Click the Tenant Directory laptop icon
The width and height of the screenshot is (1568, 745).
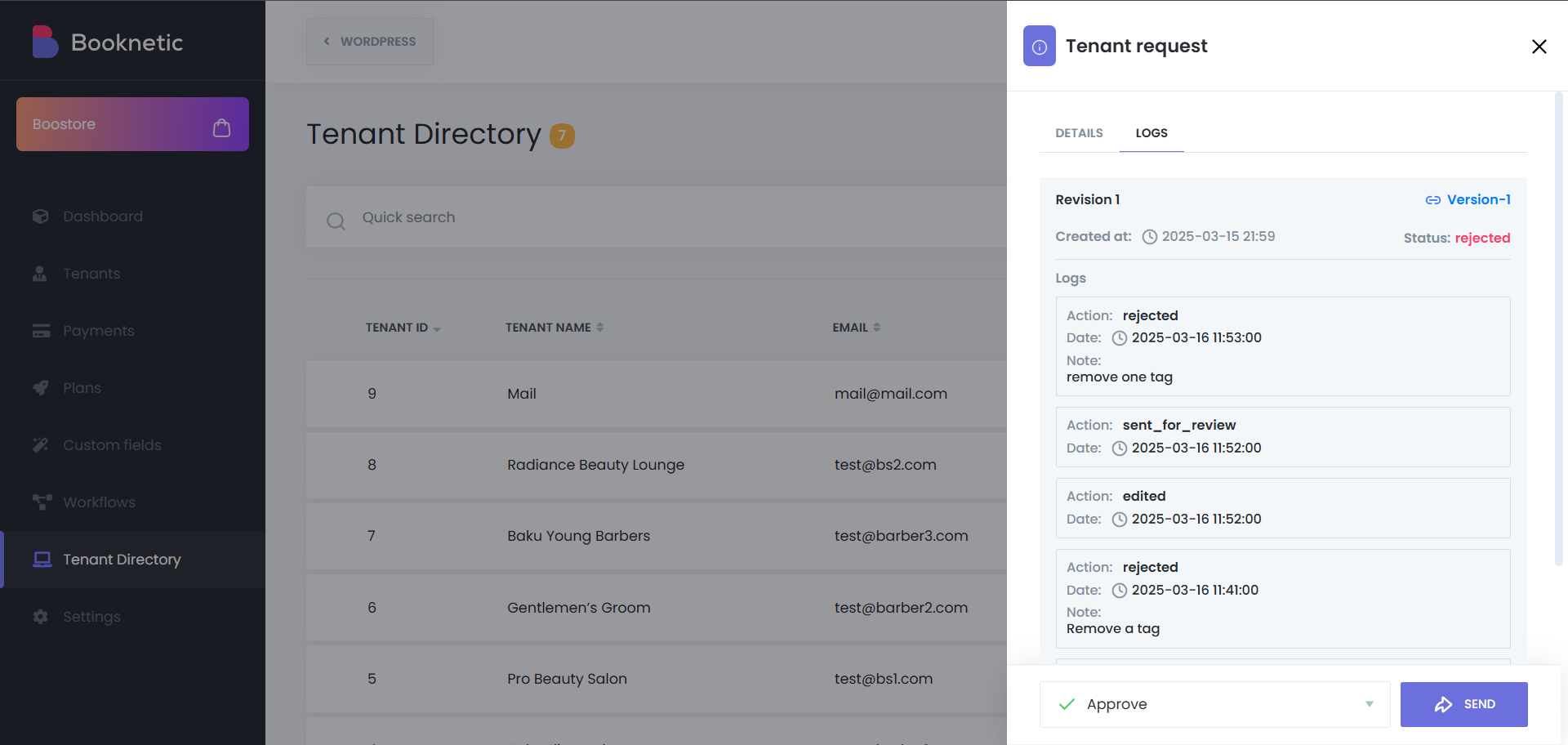click(42, 560)
